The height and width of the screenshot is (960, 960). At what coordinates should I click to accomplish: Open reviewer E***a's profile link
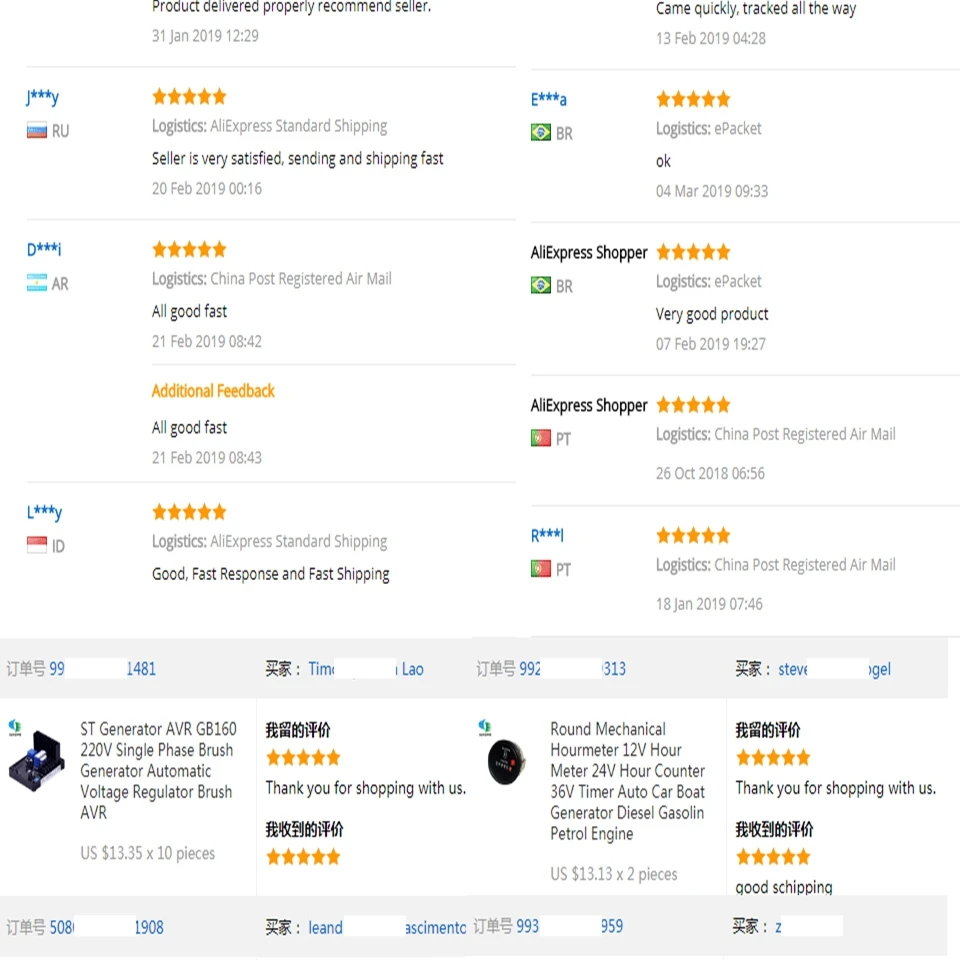(x=549, y=100)
